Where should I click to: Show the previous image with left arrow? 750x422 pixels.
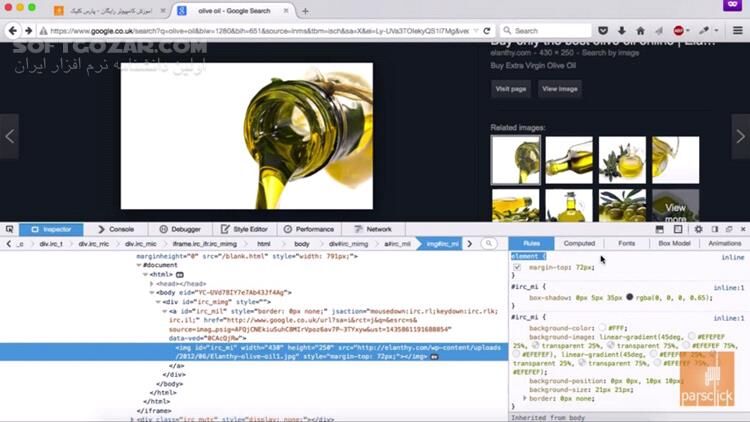tap(9, 136)
